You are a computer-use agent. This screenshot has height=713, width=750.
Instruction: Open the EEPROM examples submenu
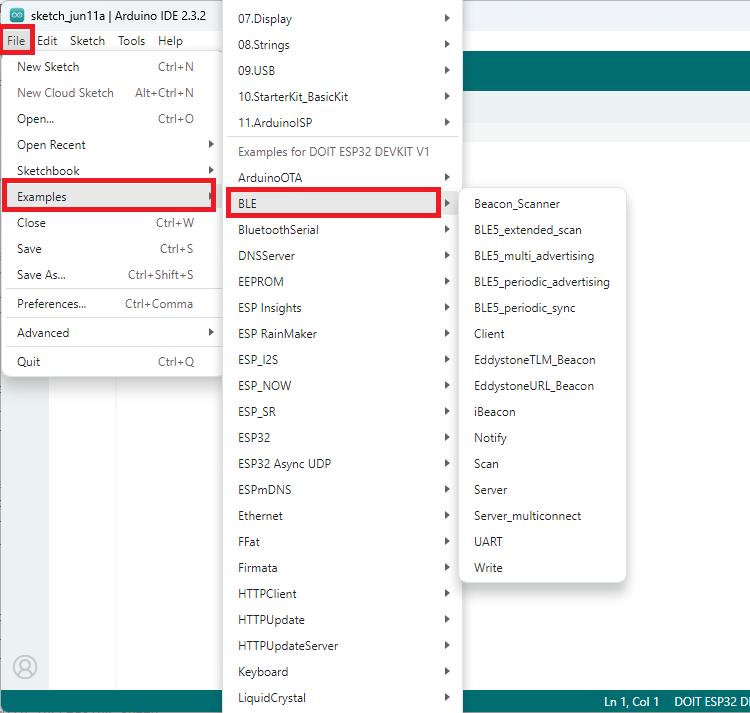(342, 282)
